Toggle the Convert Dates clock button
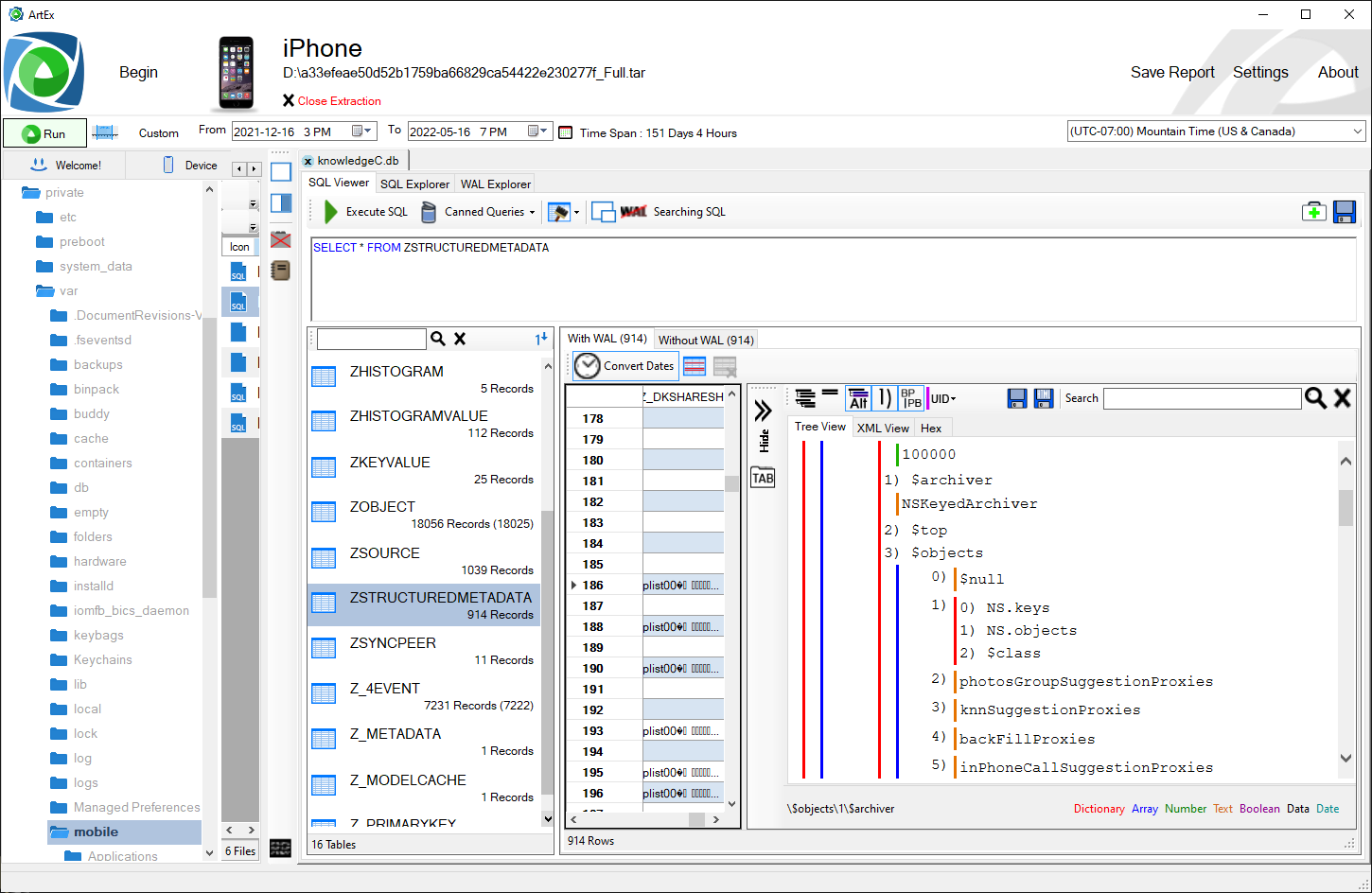Image resolution: width=1372 pixels, height=893 pixels. (x=624, y=366)
